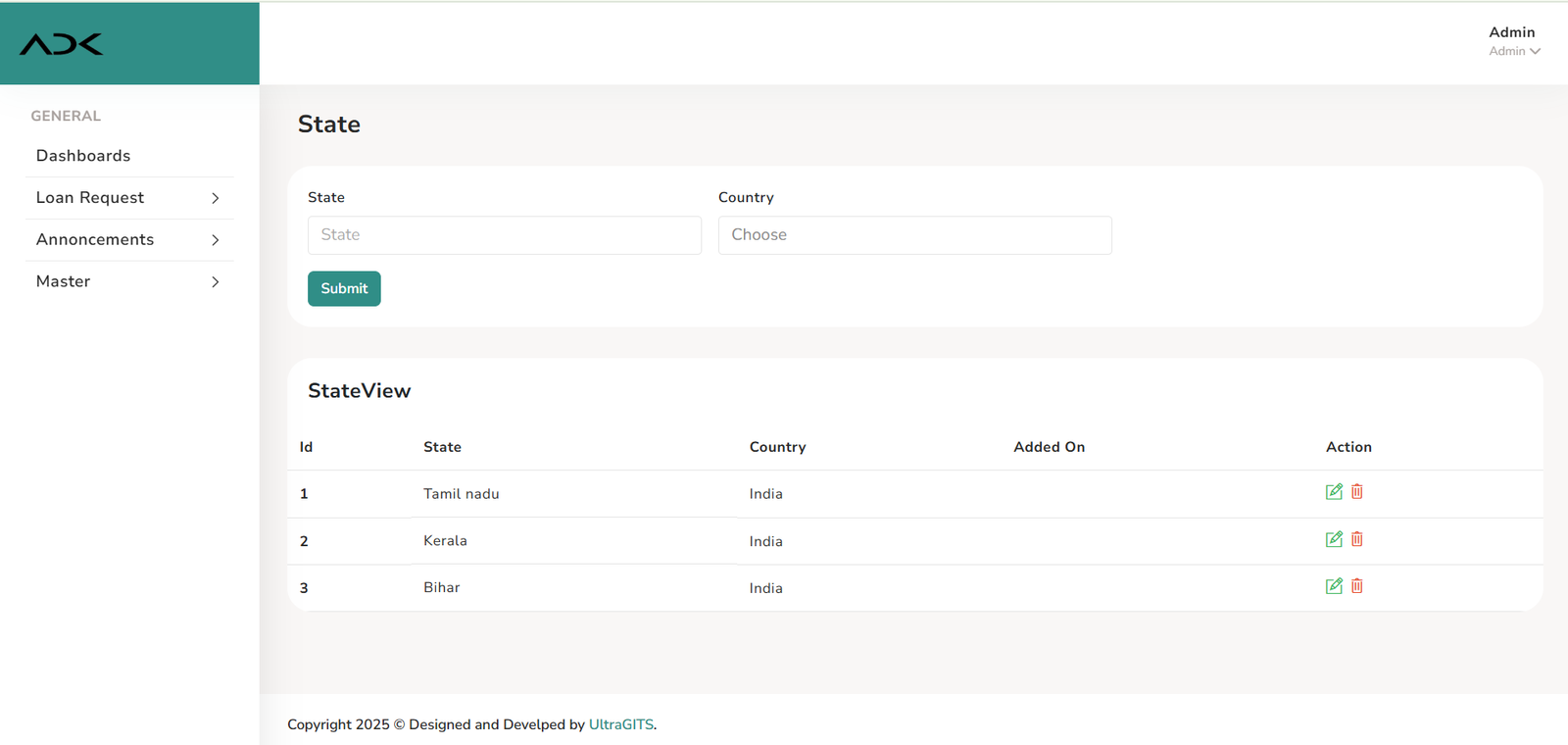
Task: Expand the Annoncements submenu arrow
Action: pyautogui.click(x=216, y=240)
